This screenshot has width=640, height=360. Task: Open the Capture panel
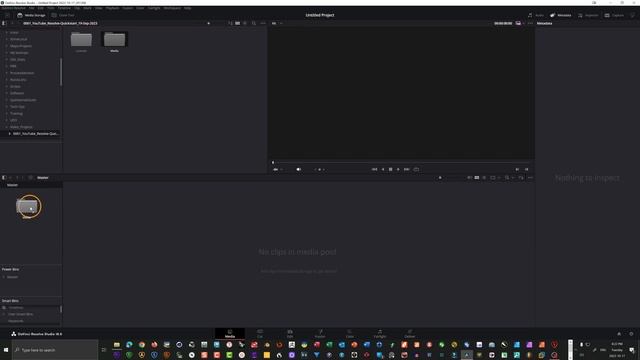pyautogui.click(x=614, y=15)
